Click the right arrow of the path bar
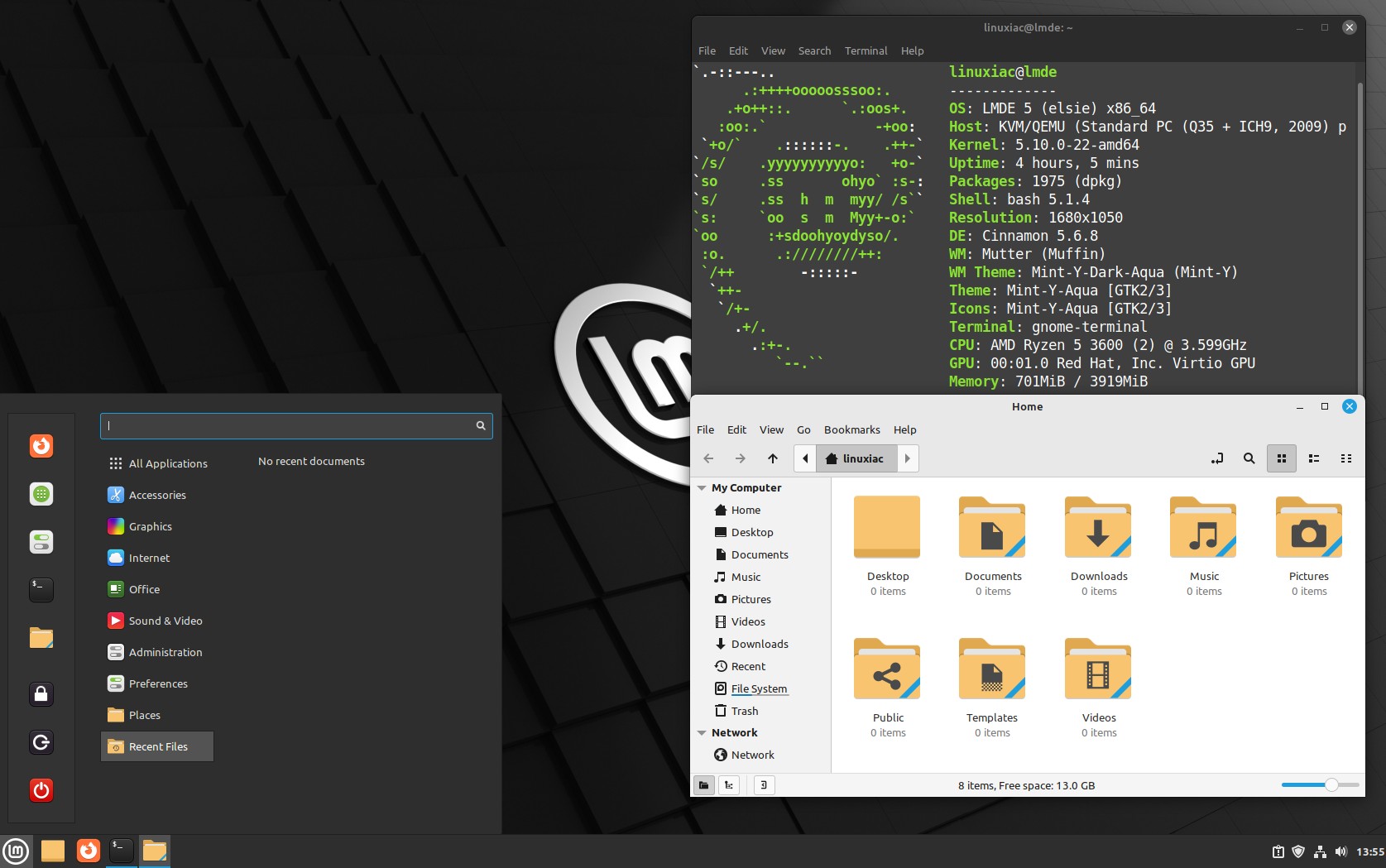This screenshot has height=868, width=1386. point(907,458)
